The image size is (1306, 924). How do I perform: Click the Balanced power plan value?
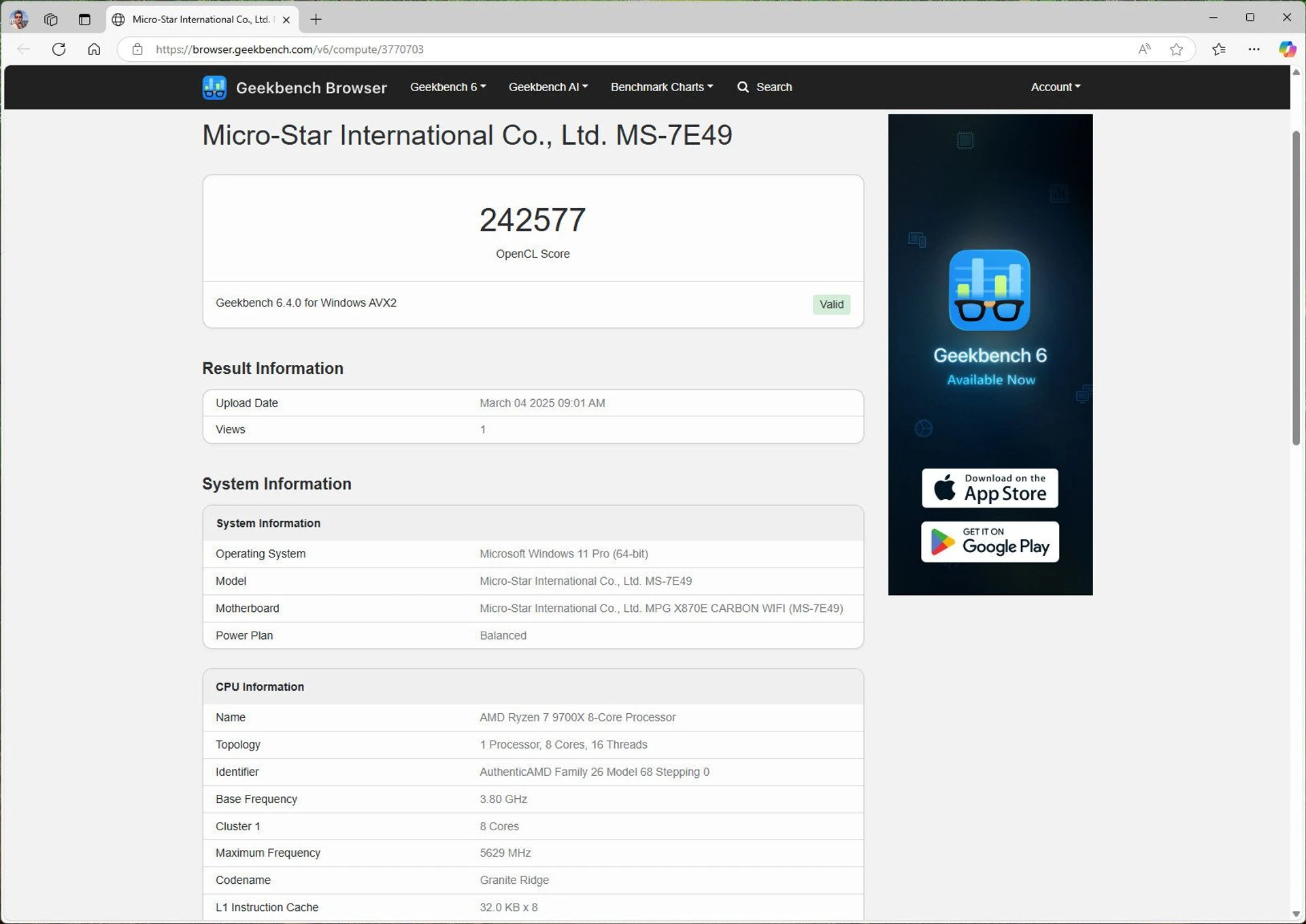pos(503,636)
